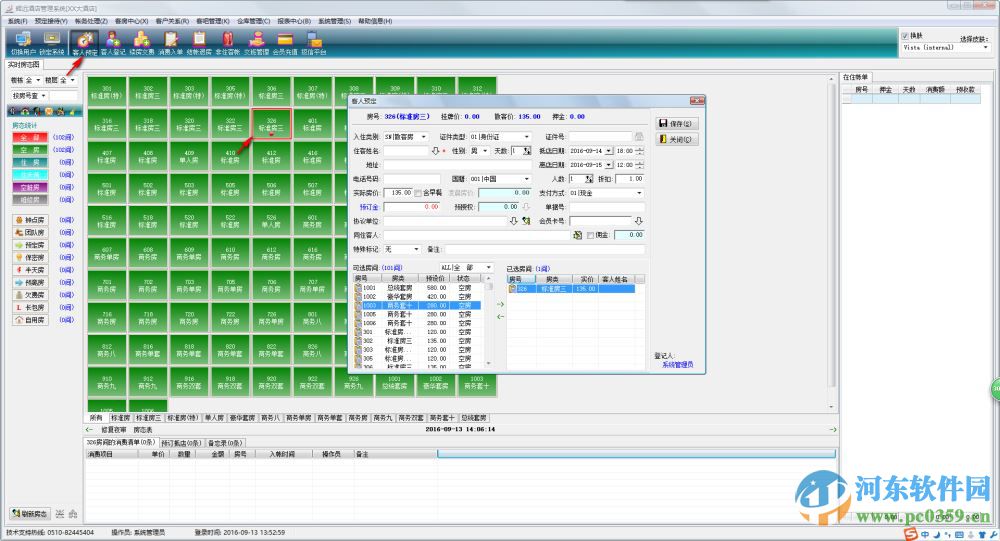Click the 关闭 close button in dialog

point(676,139)
